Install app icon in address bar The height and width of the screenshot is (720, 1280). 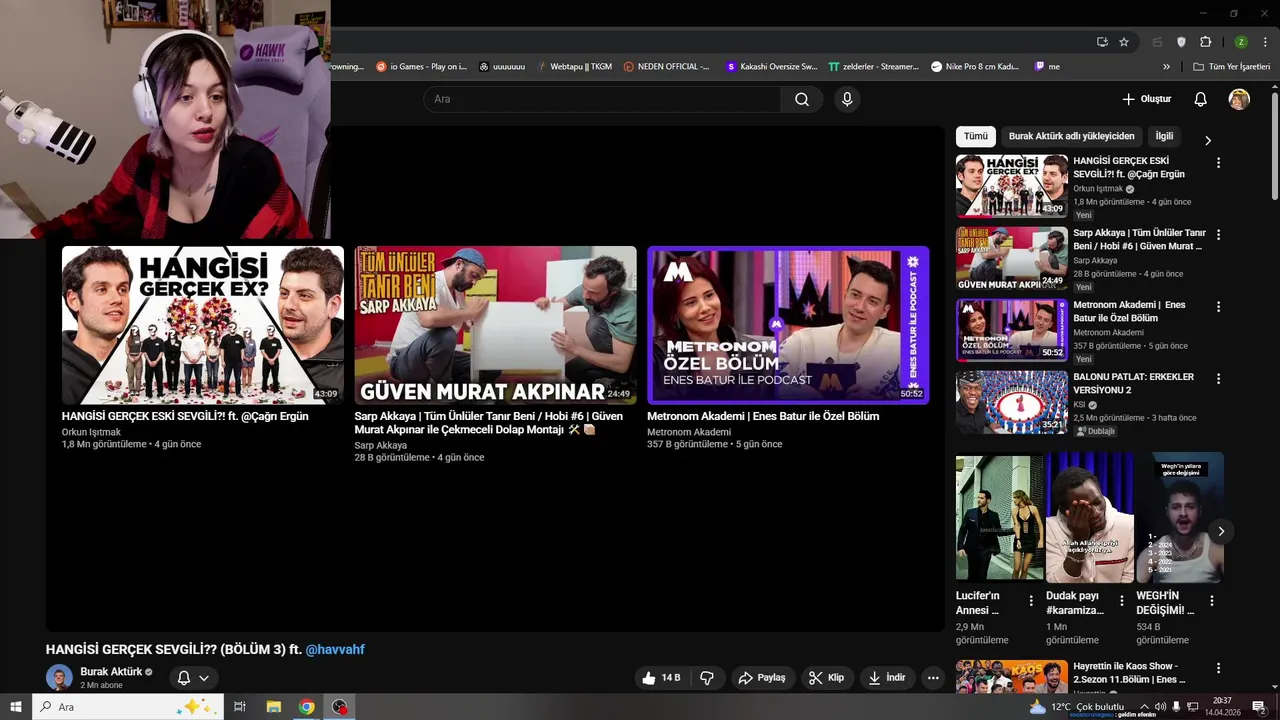coord(1102,42)
